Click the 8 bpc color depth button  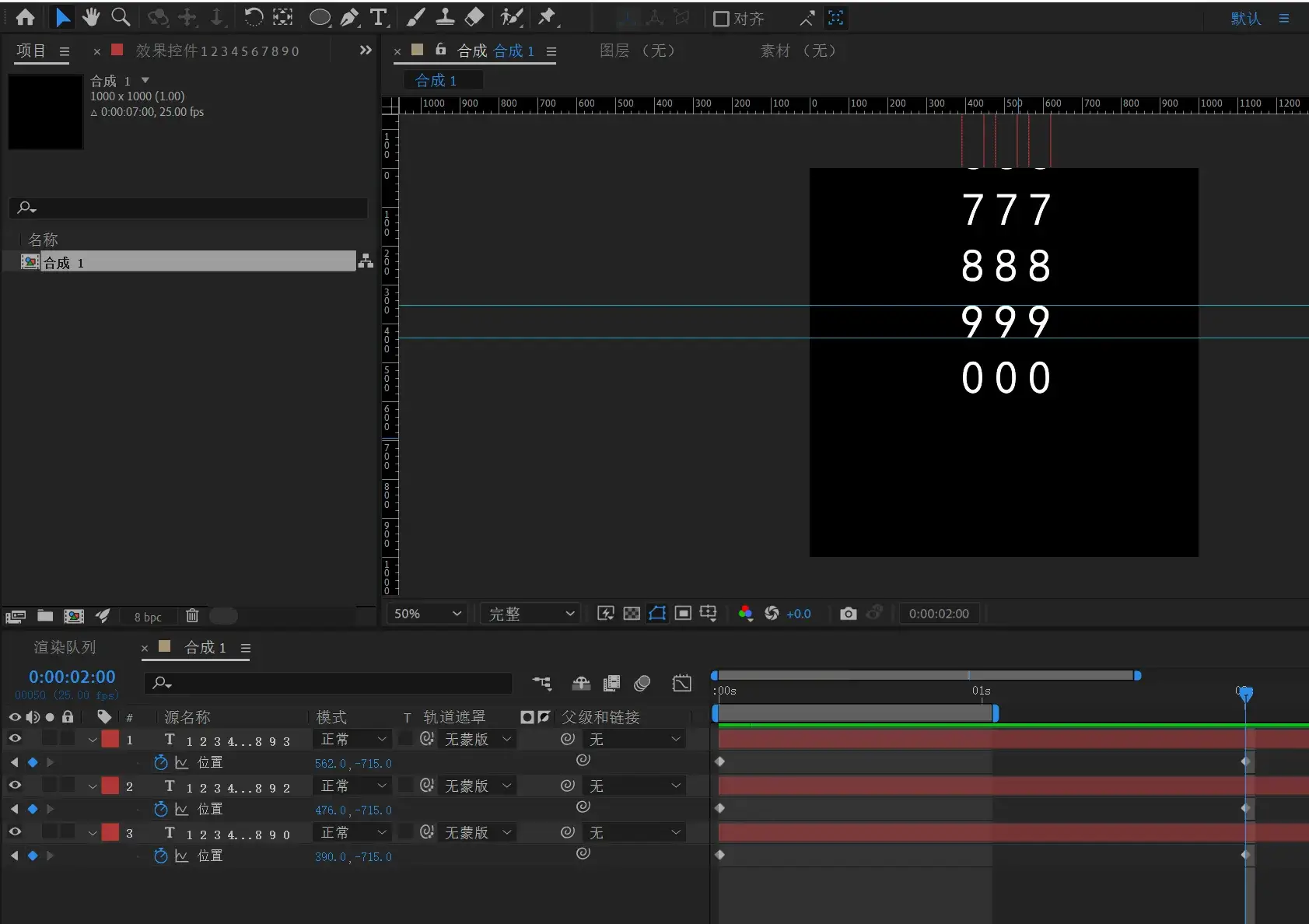[148, 617]
